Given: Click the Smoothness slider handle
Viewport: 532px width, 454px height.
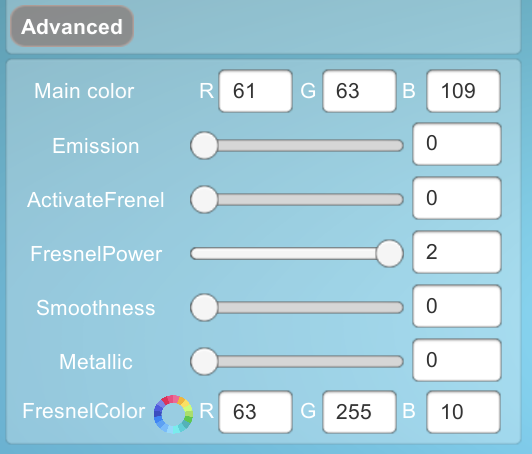Looking at the screenshot, I should [x=204, y=307].
